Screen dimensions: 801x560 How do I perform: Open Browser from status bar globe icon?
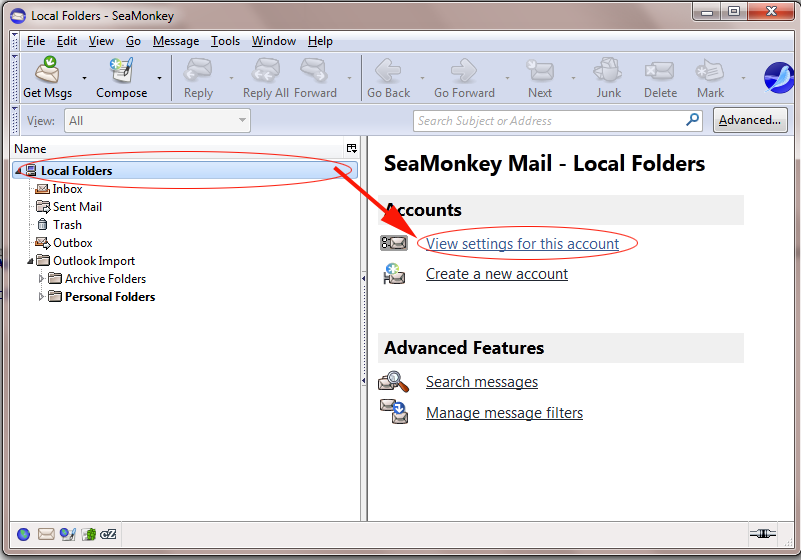coord(23,534)
